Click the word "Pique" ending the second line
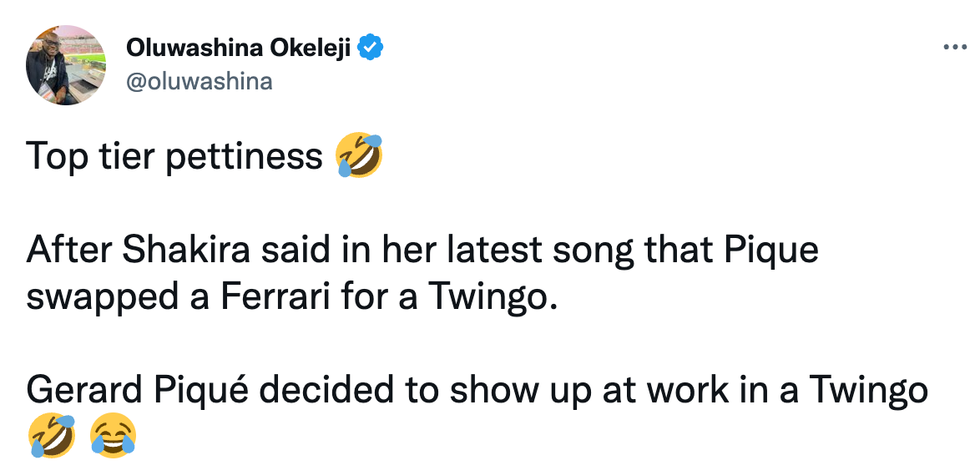Screen dimensions: 980x471 [771, 251]
